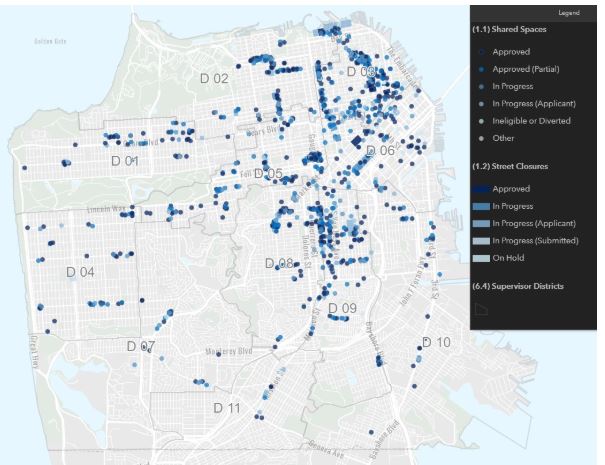Click the On Hold street closure swatch
Viewport: 605px width, 465px height.
[481, 258]
